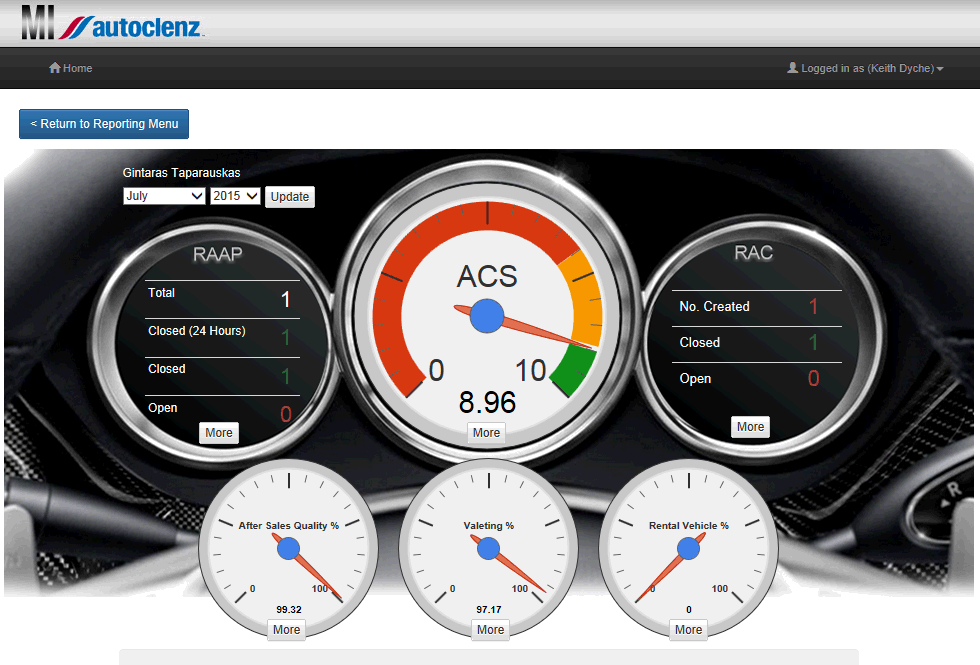Click After Sales Quality gauge needle hub
The image size is (980, 665).
(288, 549)
